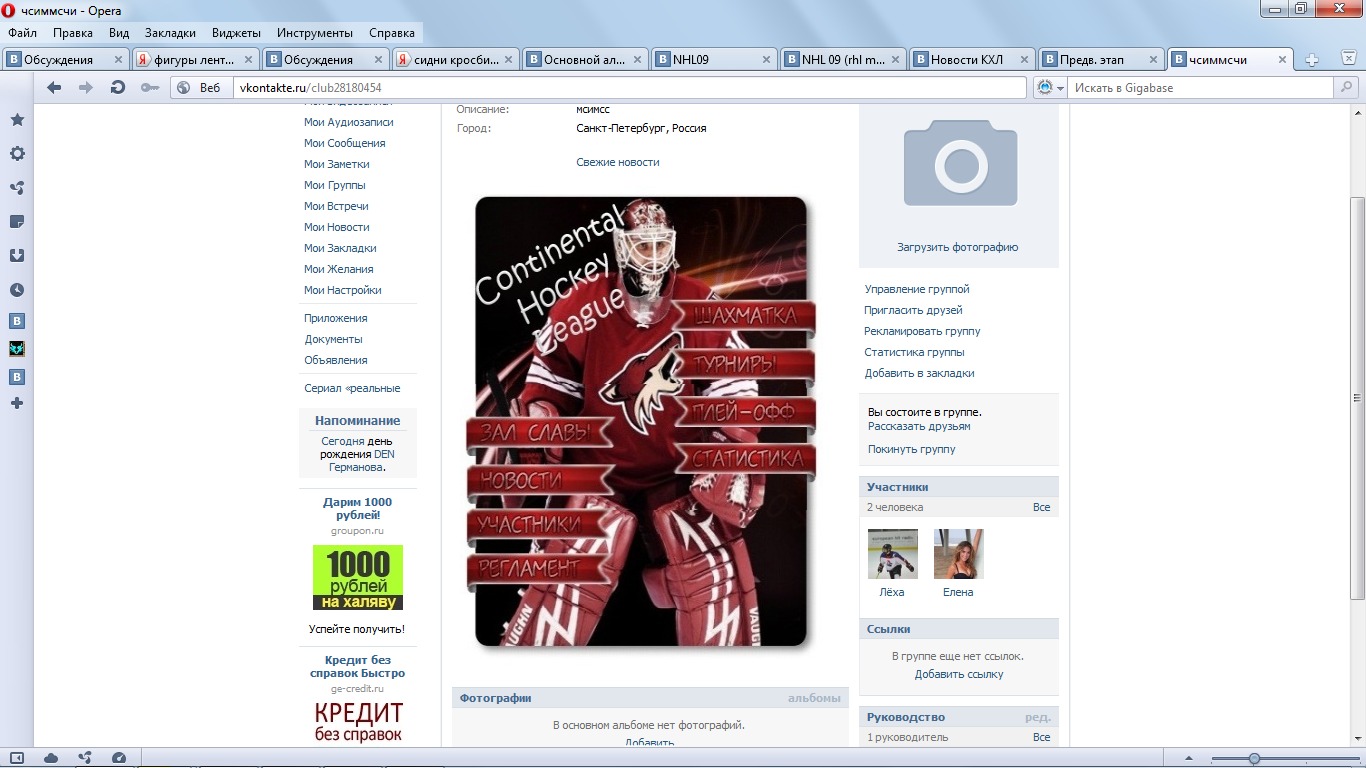Click the ТУРНИРЫ banner button

[744, 364]
